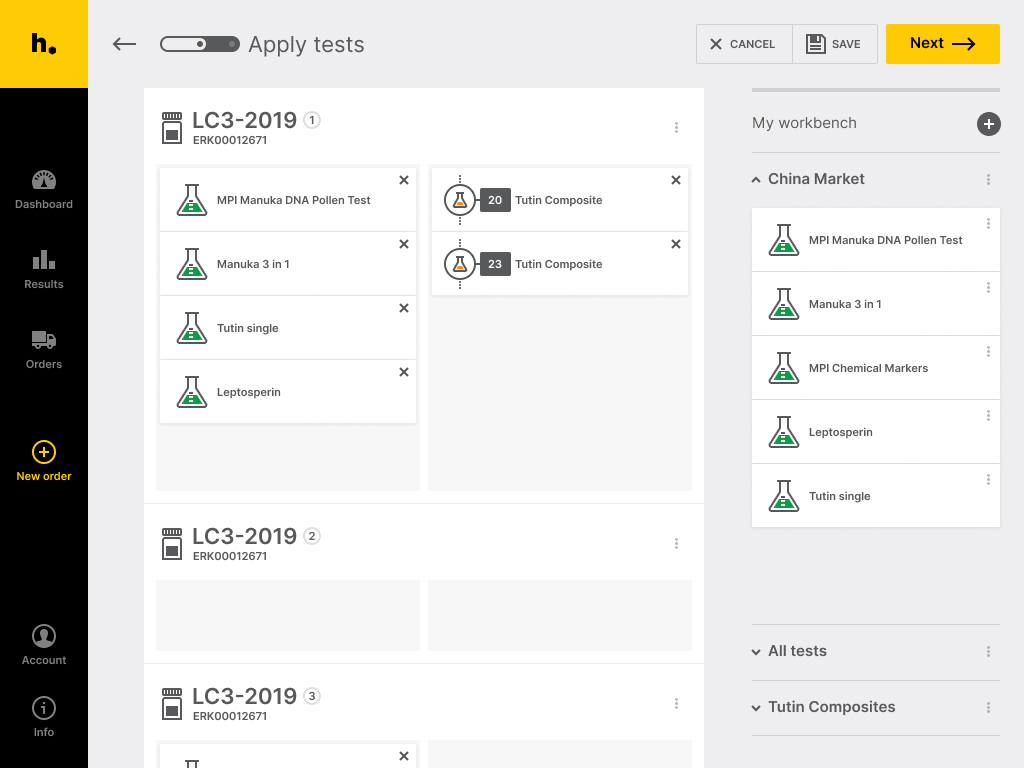Click sample number badge 2
Image resolution: width=1024 pixels, height=768 pixels.
click(312, 536)
